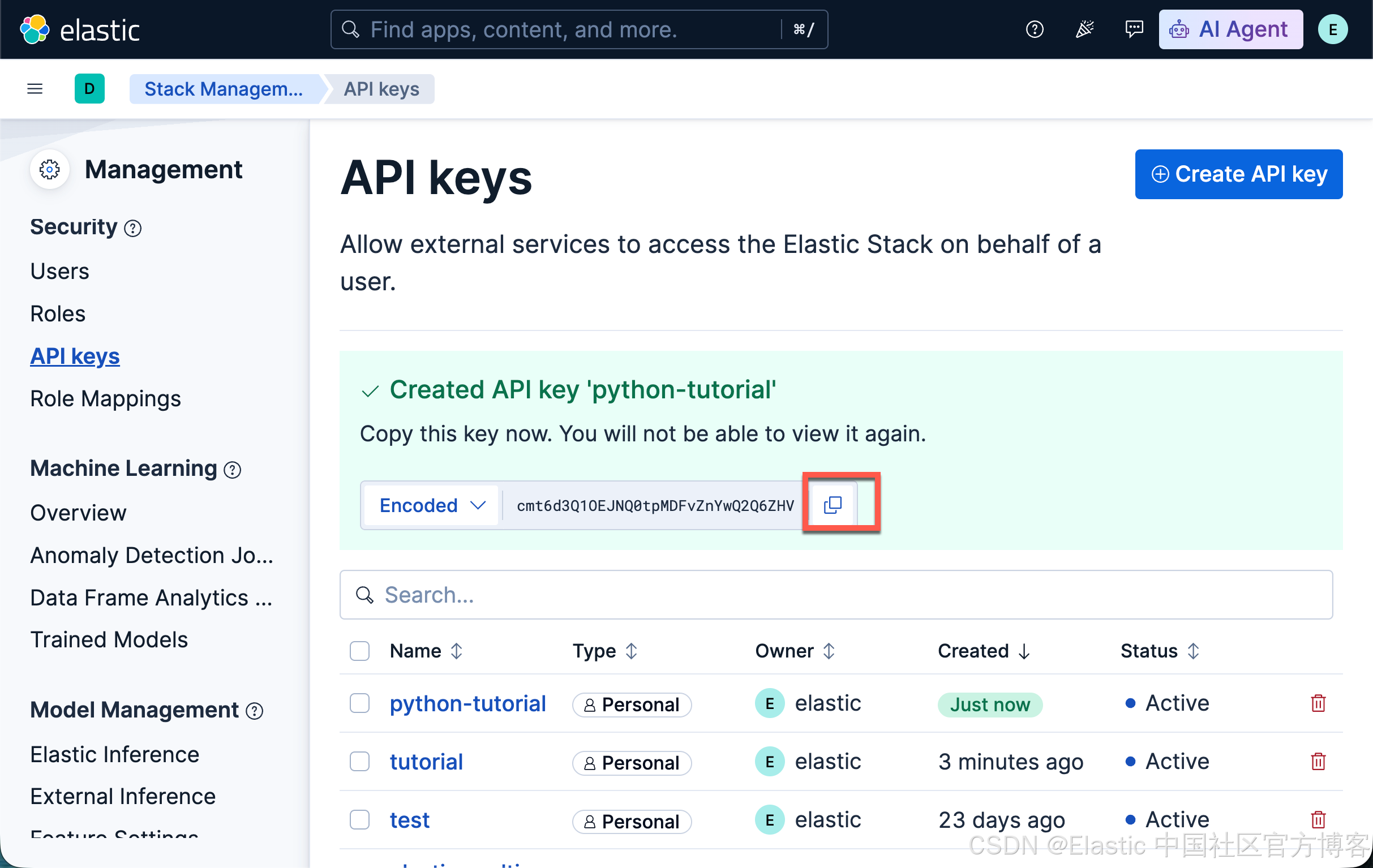Open Data Frame Analytics page
1373x868 pixels.
(x=152, y=598)
